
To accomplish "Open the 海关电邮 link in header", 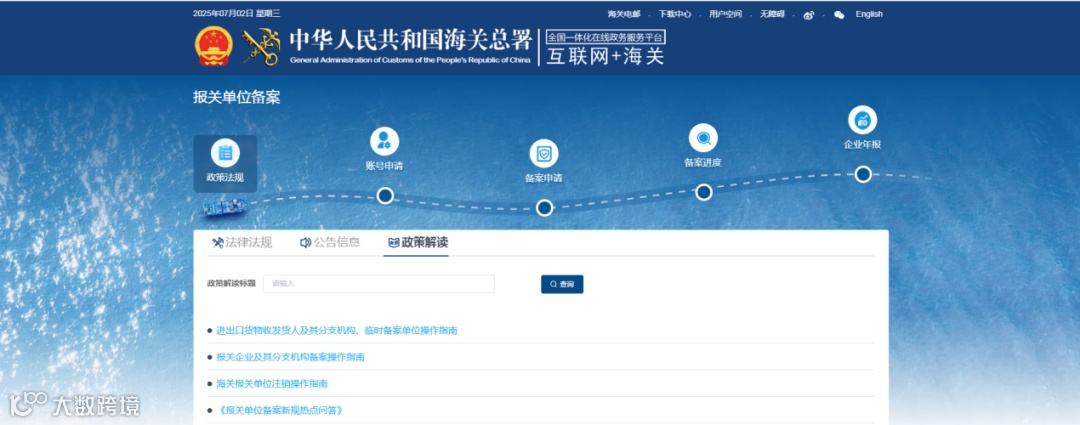I will tap(624, 14).
